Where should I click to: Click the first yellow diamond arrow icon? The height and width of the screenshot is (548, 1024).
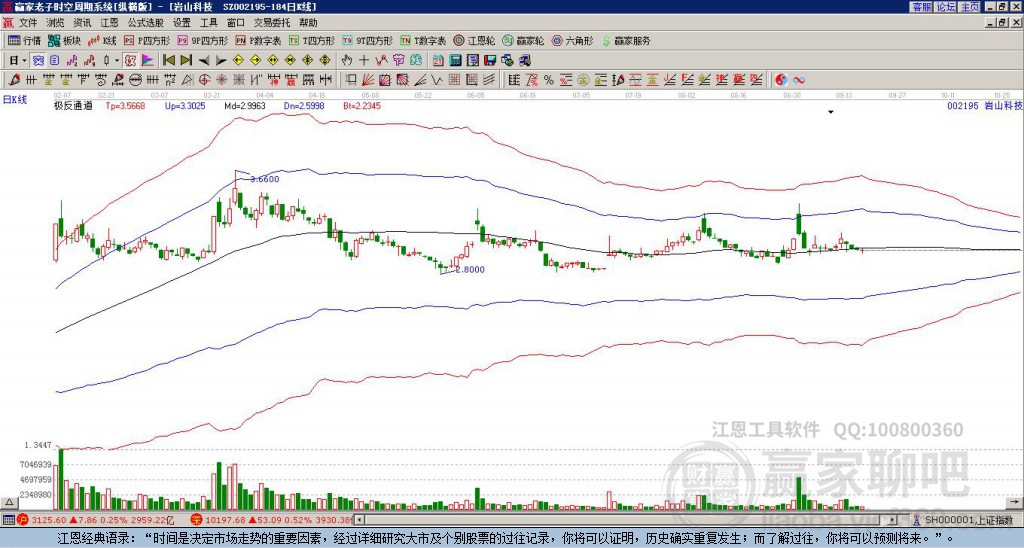click(238, 61)
